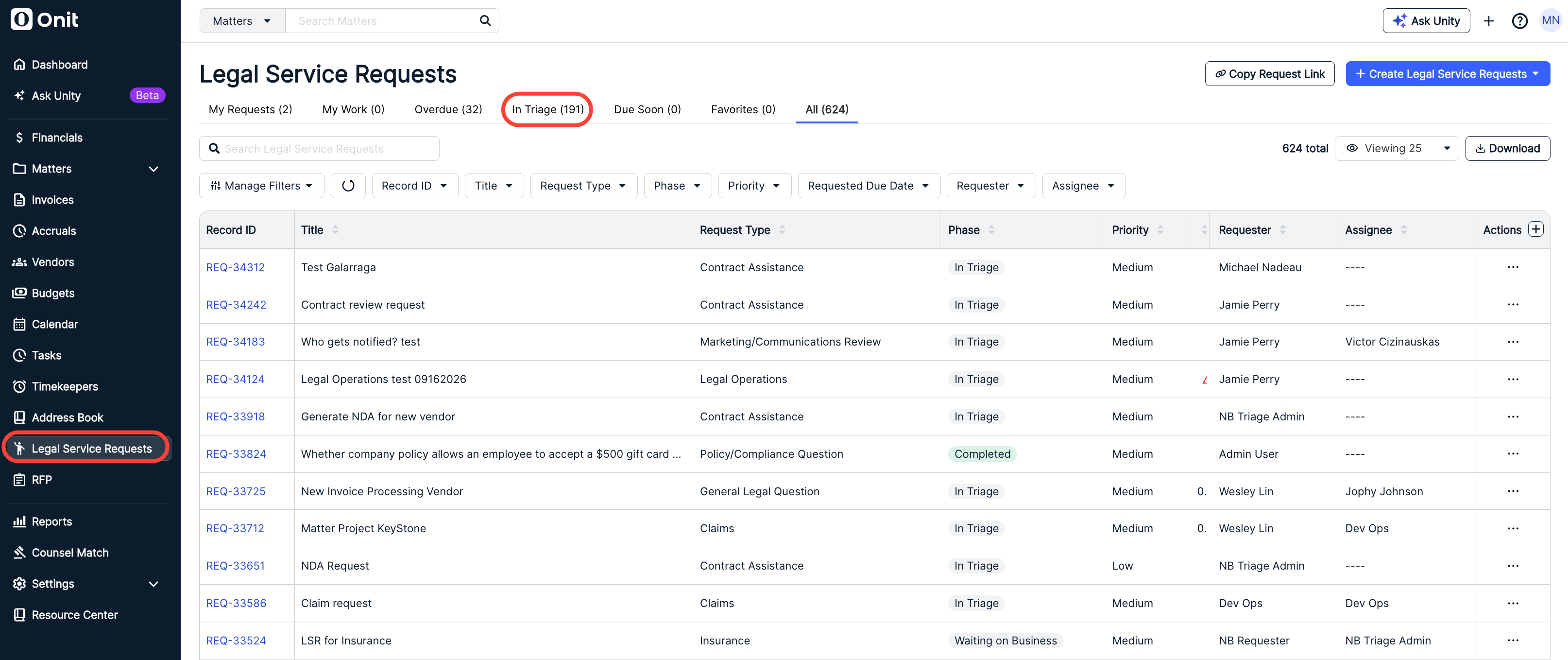
Task: Toggle sort on Phase column
Action: 991,229
